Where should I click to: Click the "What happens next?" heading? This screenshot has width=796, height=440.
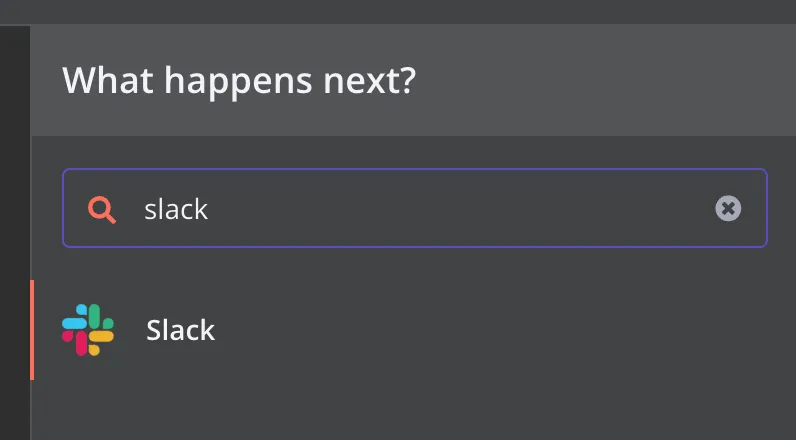(x=239, y=80)
